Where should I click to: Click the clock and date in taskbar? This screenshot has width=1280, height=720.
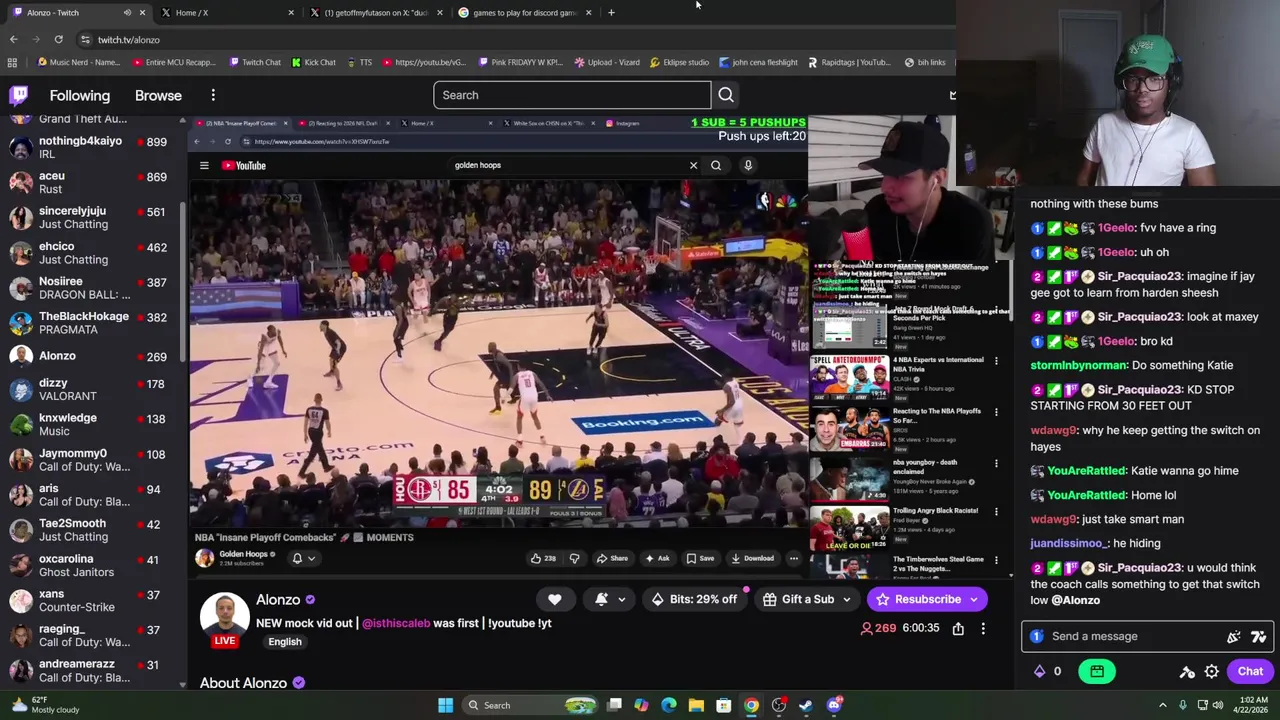1251,705
